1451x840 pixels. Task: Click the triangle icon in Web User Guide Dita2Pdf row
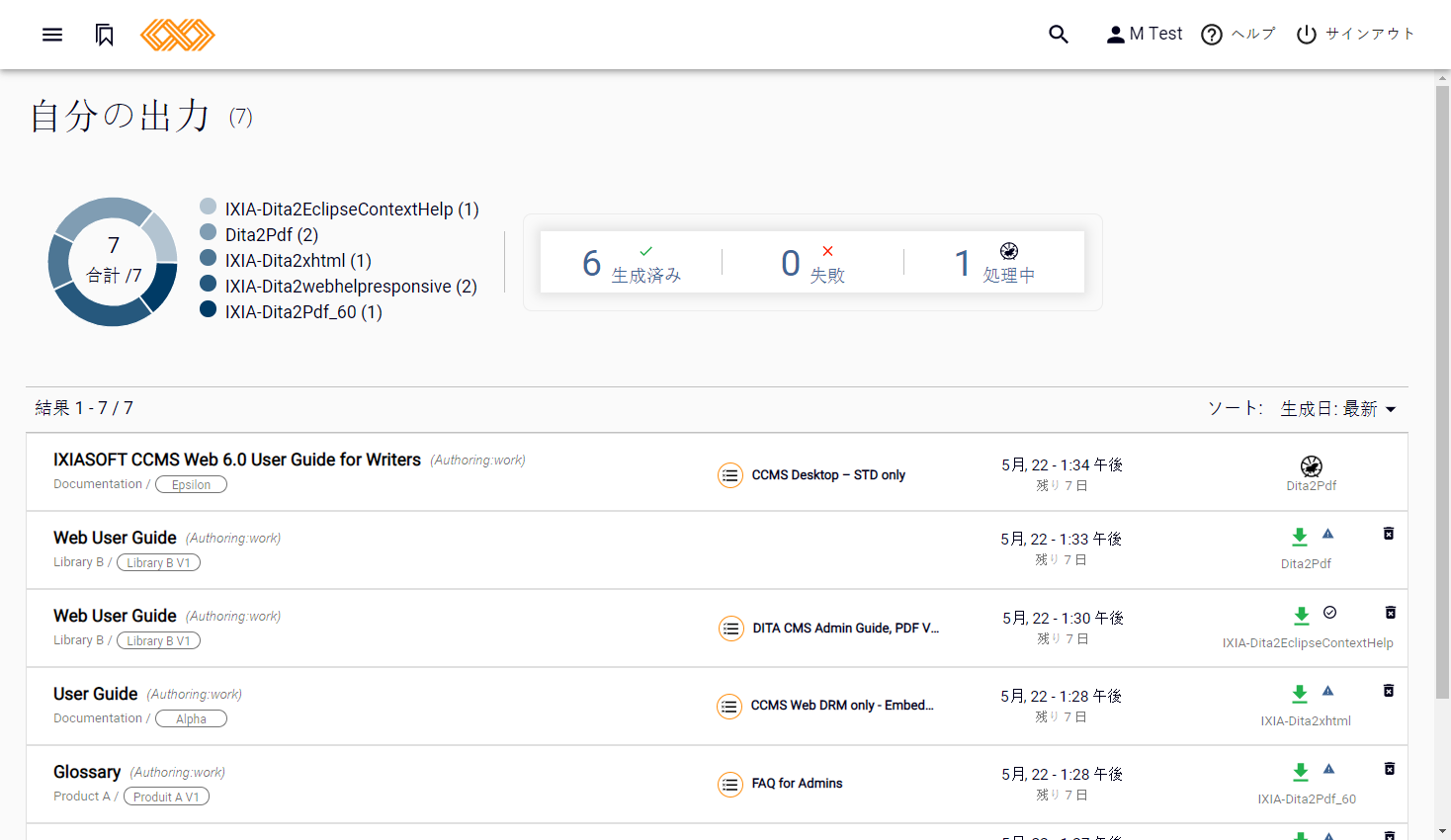[x=1328, y=534]
